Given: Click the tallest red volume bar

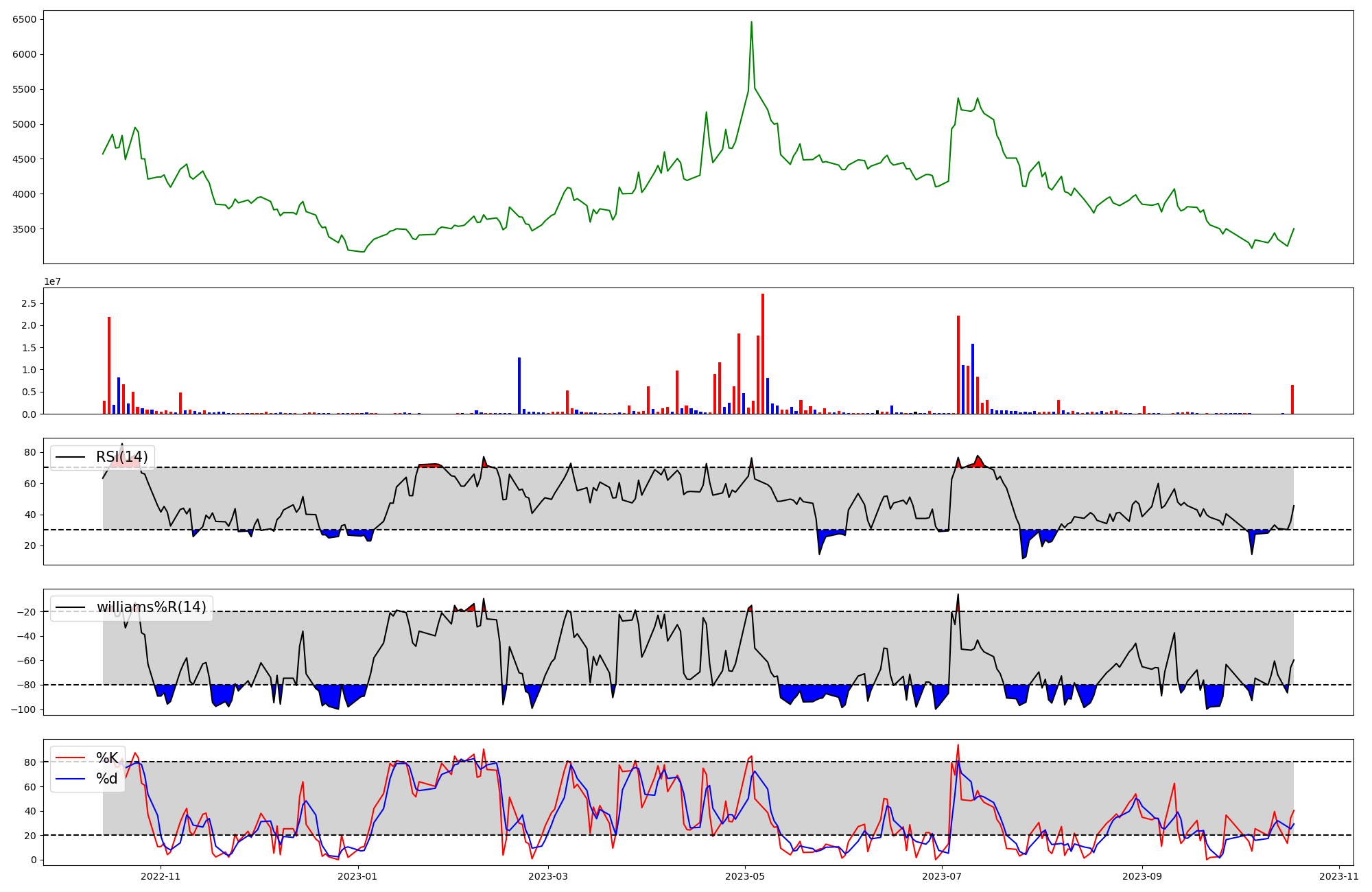Looking at the screenshot, I should point(763,353).
